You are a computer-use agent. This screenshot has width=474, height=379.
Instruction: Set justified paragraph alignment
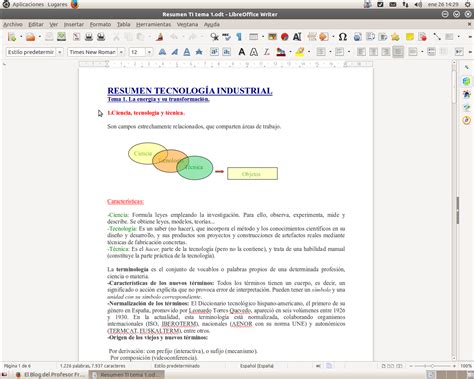point(398,52)
